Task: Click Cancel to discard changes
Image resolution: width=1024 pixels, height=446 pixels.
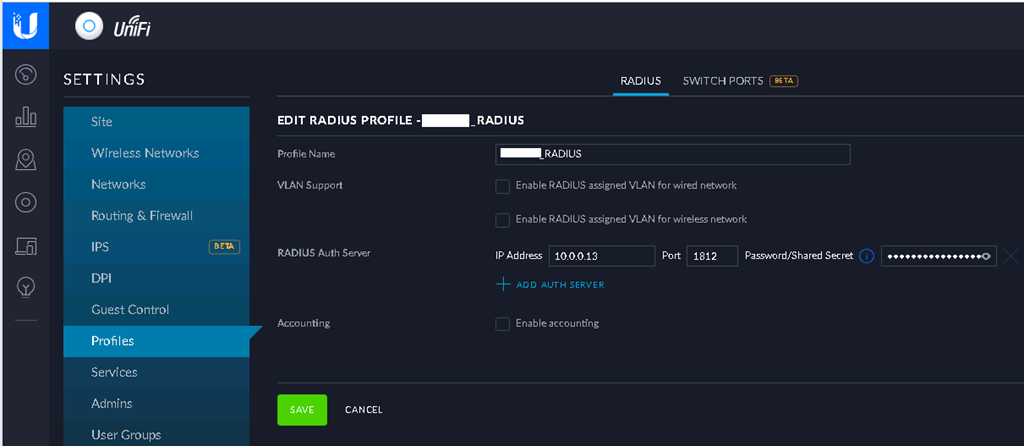Action: click(364, 410)
